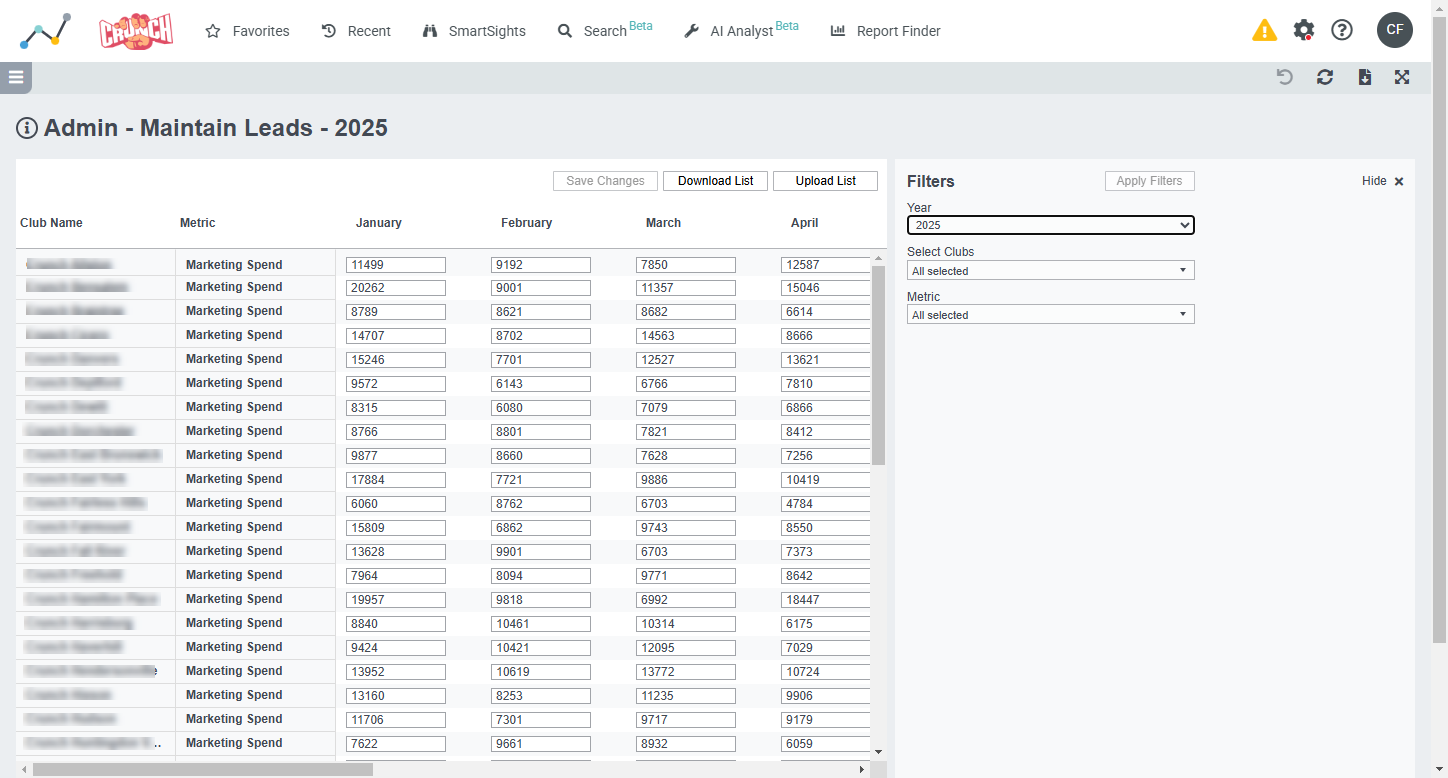Upload a list with Upload List
Image resolution: width=1448 pixels, height=778 pixels.
tap(825, 180)
